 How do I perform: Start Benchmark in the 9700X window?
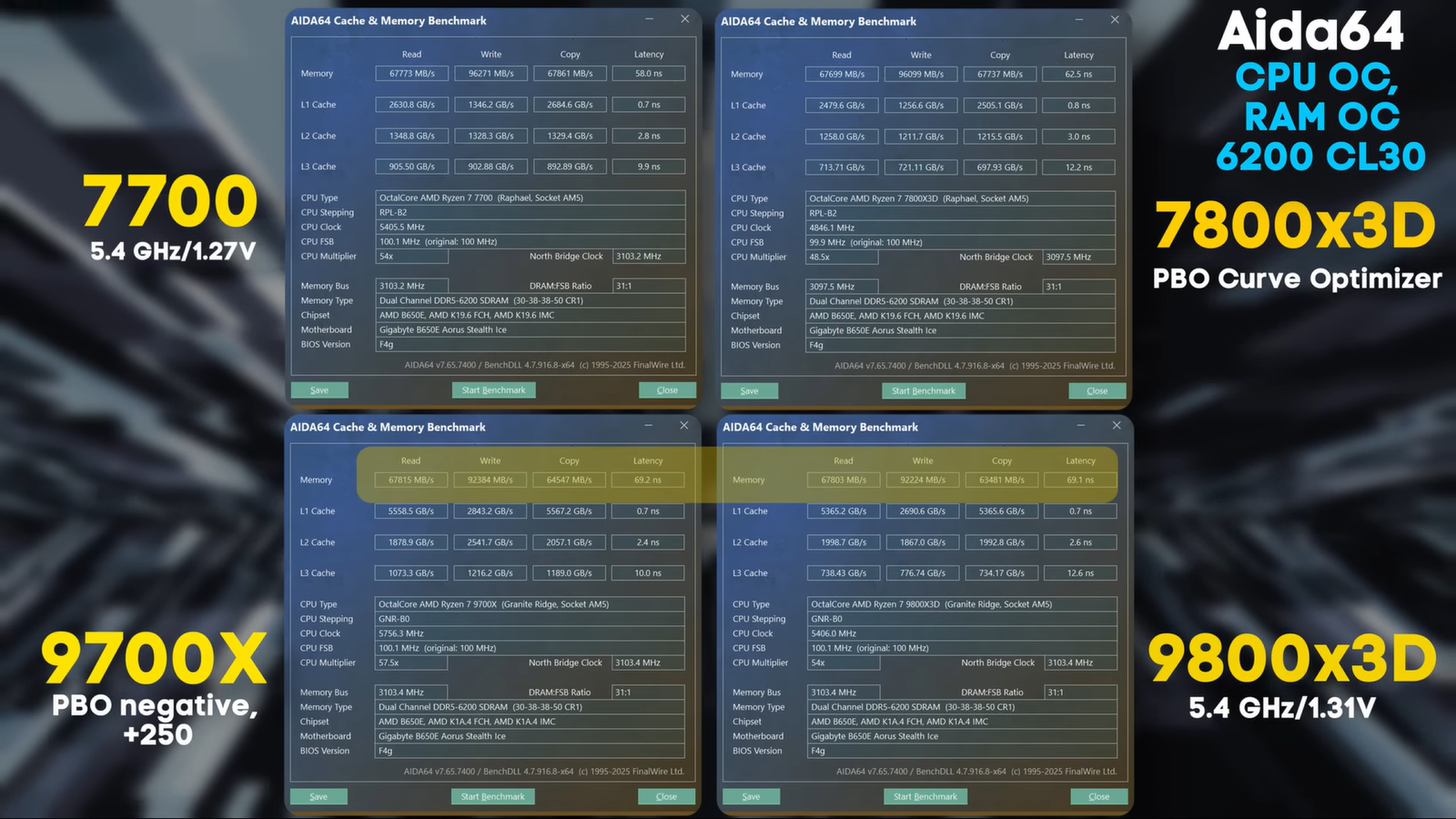point(492,796)
